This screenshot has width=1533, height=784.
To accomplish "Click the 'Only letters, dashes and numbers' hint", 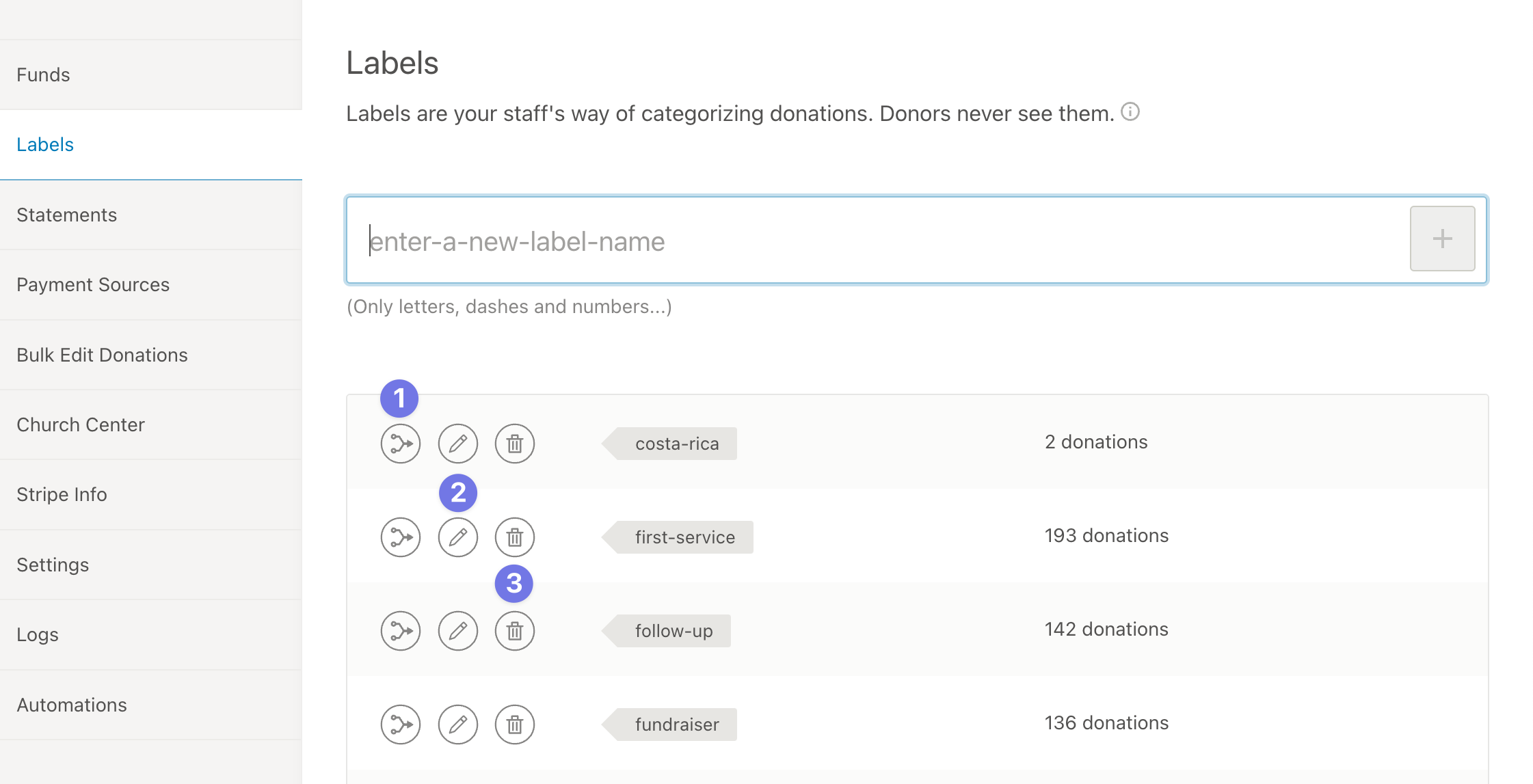I will pyautogui.click(x=509, y=307).
